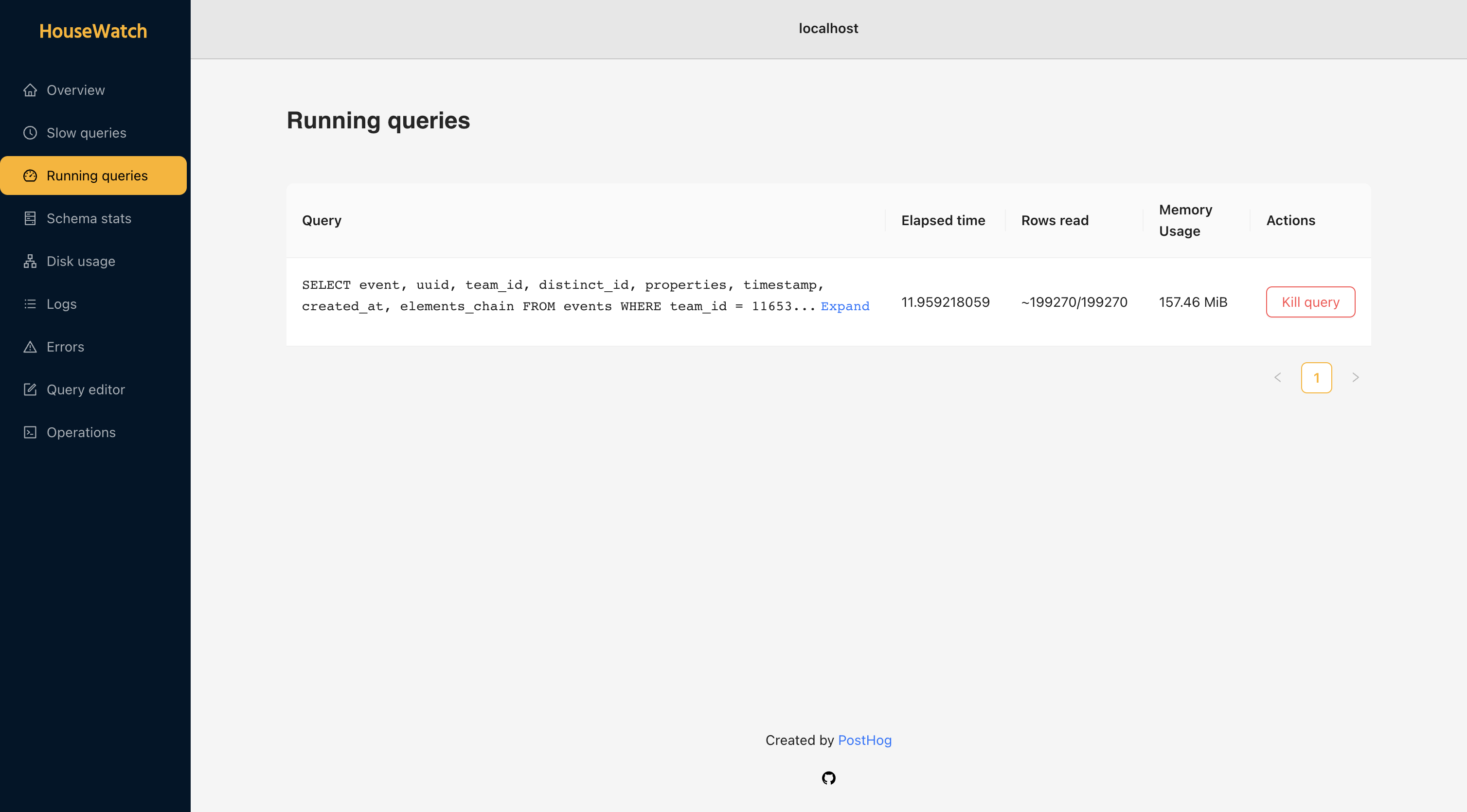Click the GitHub icon in footer
This screenshot has height=812, width=1467.
[x=828, y=777]
